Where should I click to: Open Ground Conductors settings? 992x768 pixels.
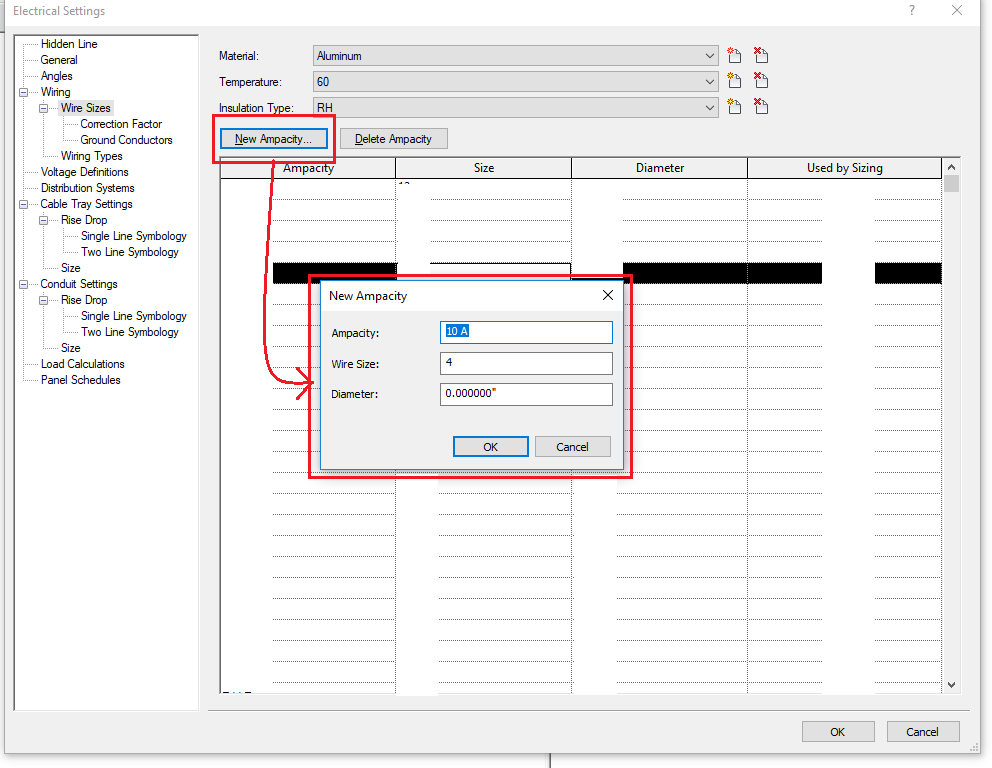pos(126,139)
